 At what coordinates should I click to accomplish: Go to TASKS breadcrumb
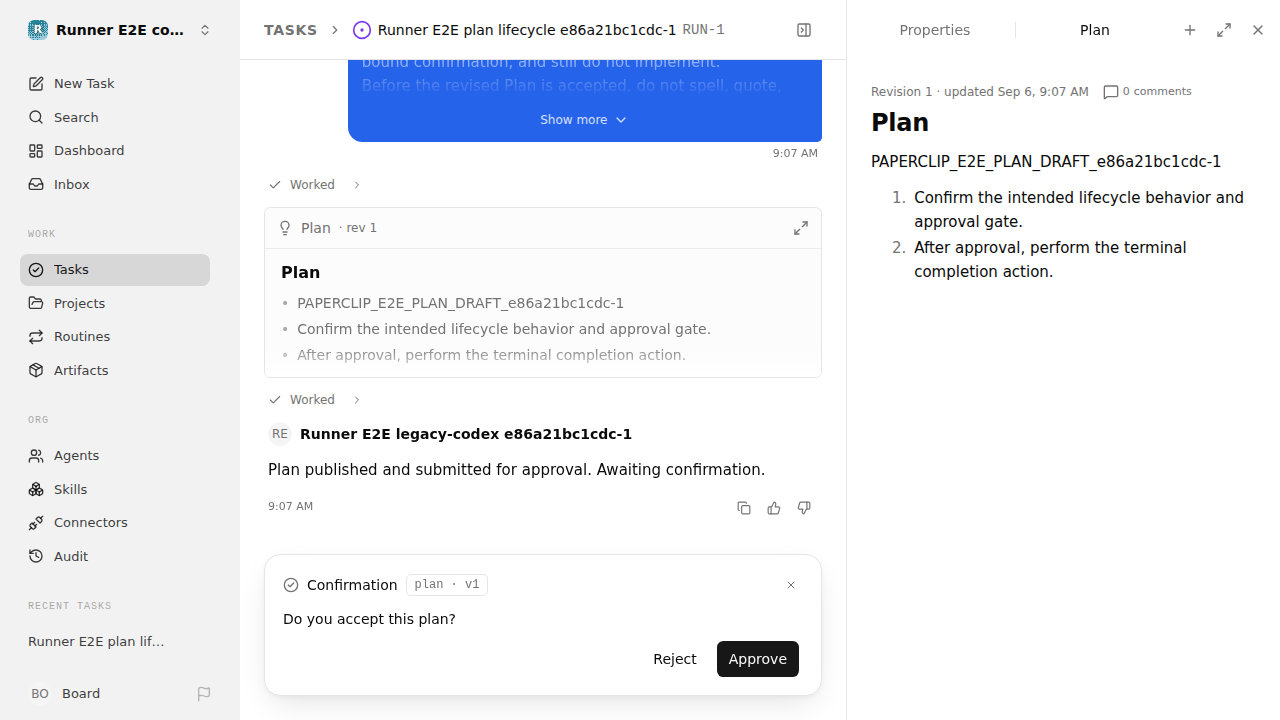coord(291,30)
